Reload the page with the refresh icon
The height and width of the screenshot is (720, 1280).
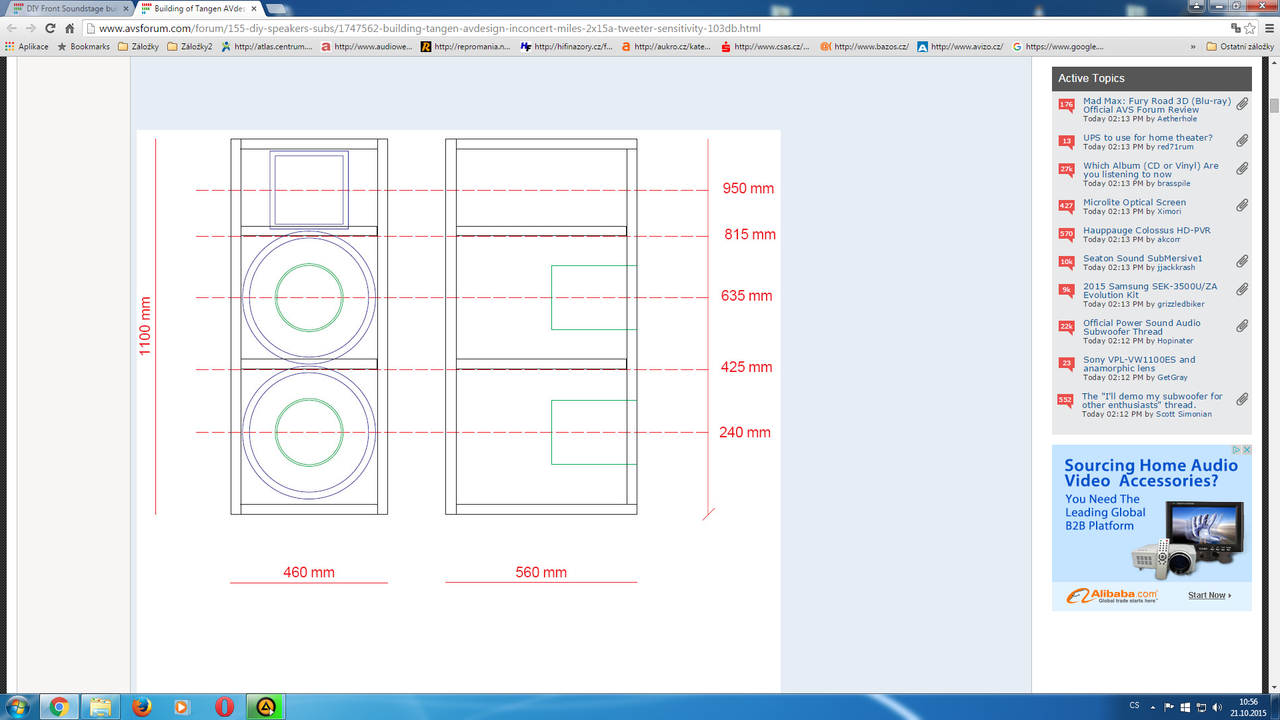click(50, 28)
